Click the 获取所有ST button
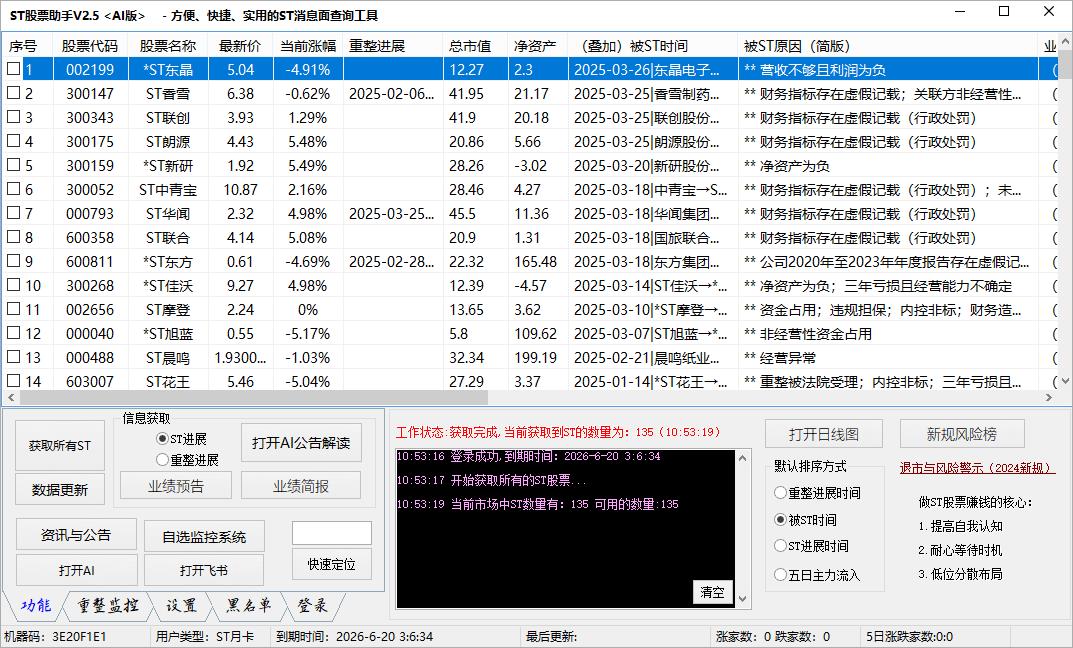Screen dimensions: 1073x648 60,445
